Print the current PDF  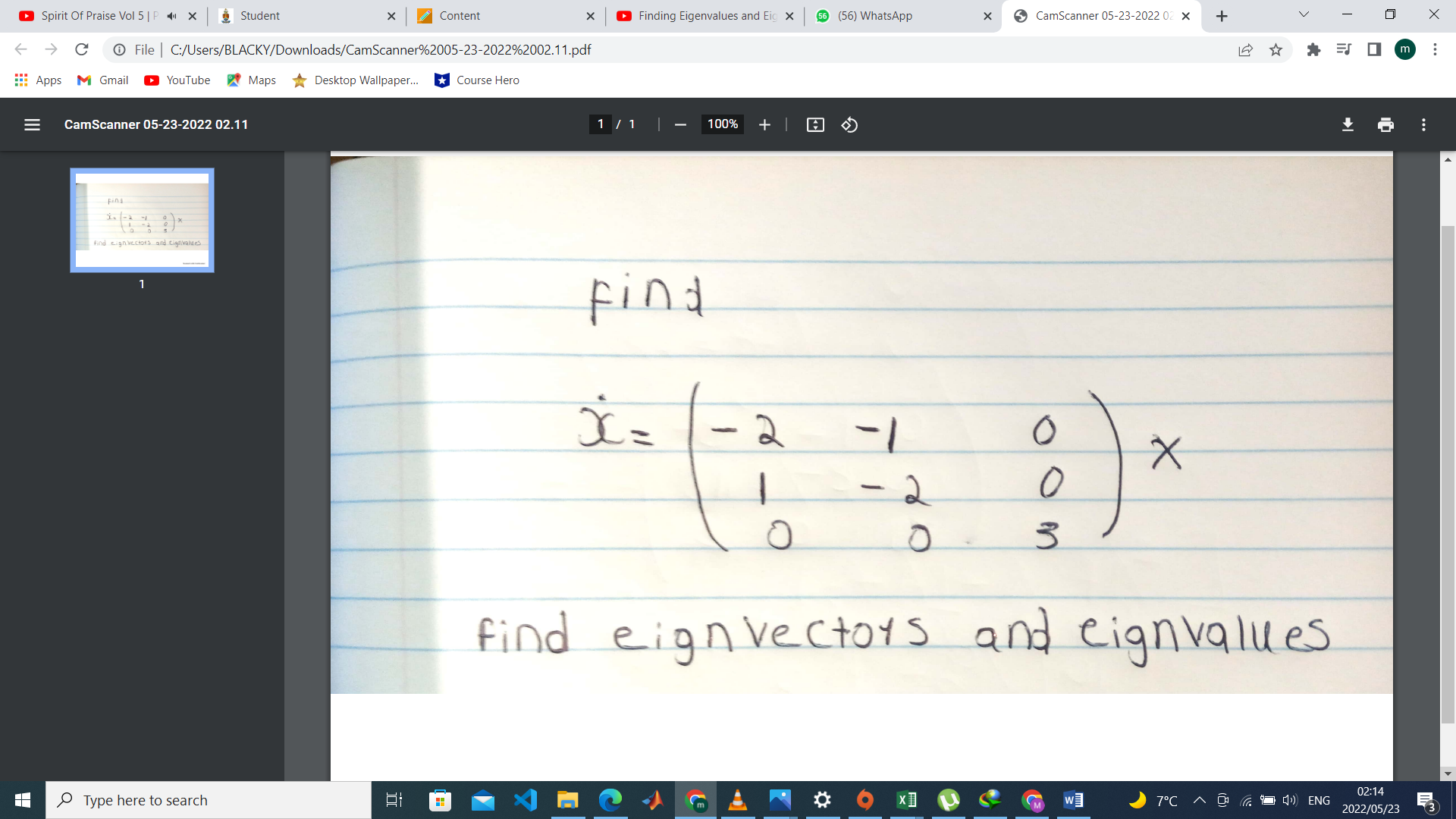[1385, 124]
